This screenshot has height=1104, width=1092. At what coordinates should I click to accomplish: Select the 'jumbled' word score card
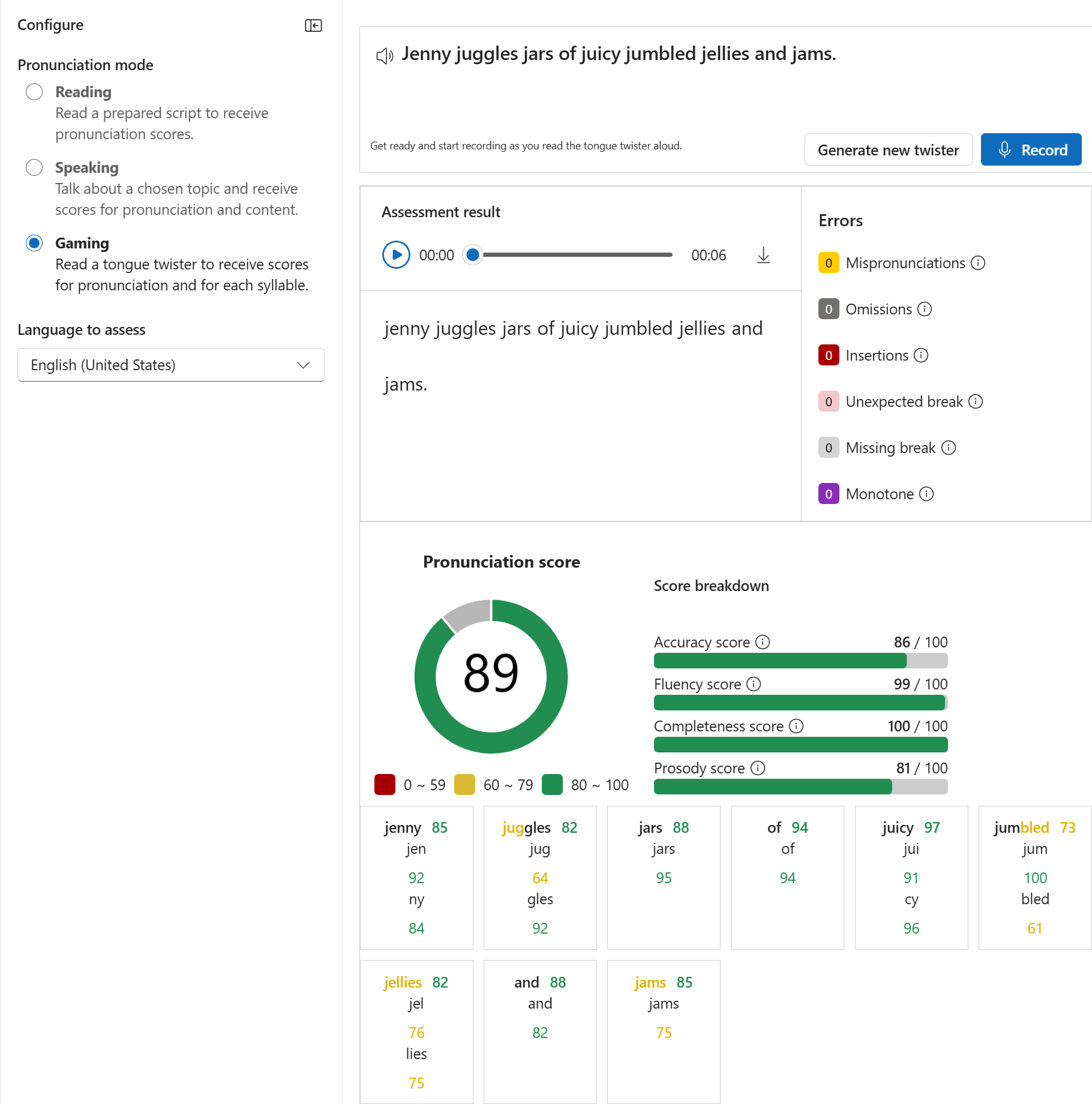(1035, 878)
